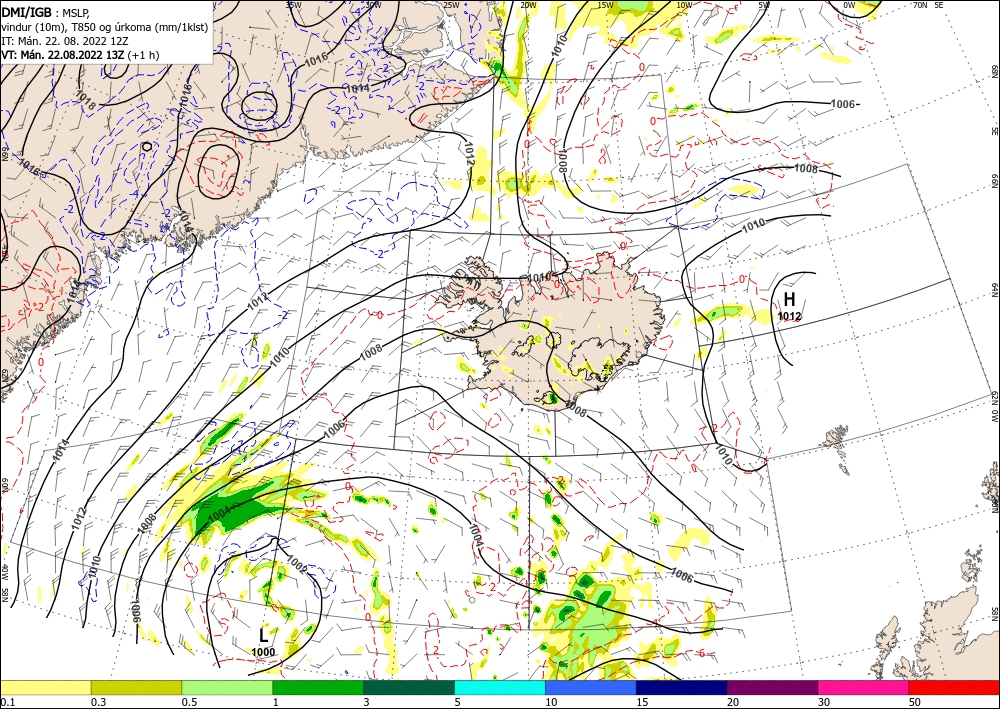Click the '1018' isobar label over Greenland
Screen dimensions: 1000x709
tap(85, 98)
